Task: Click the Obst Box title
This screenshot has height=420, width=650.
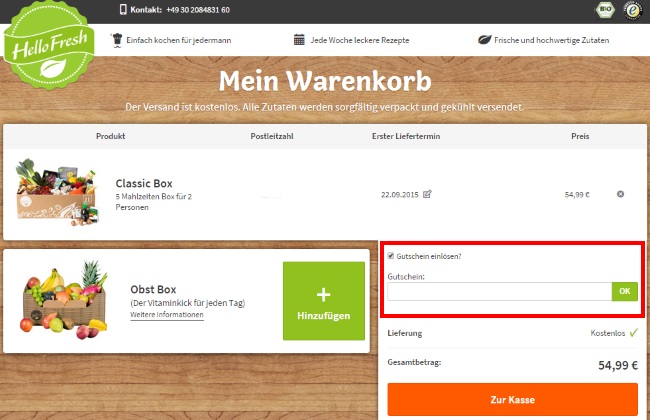Action: pyautogui.click(x=153, y=289)
